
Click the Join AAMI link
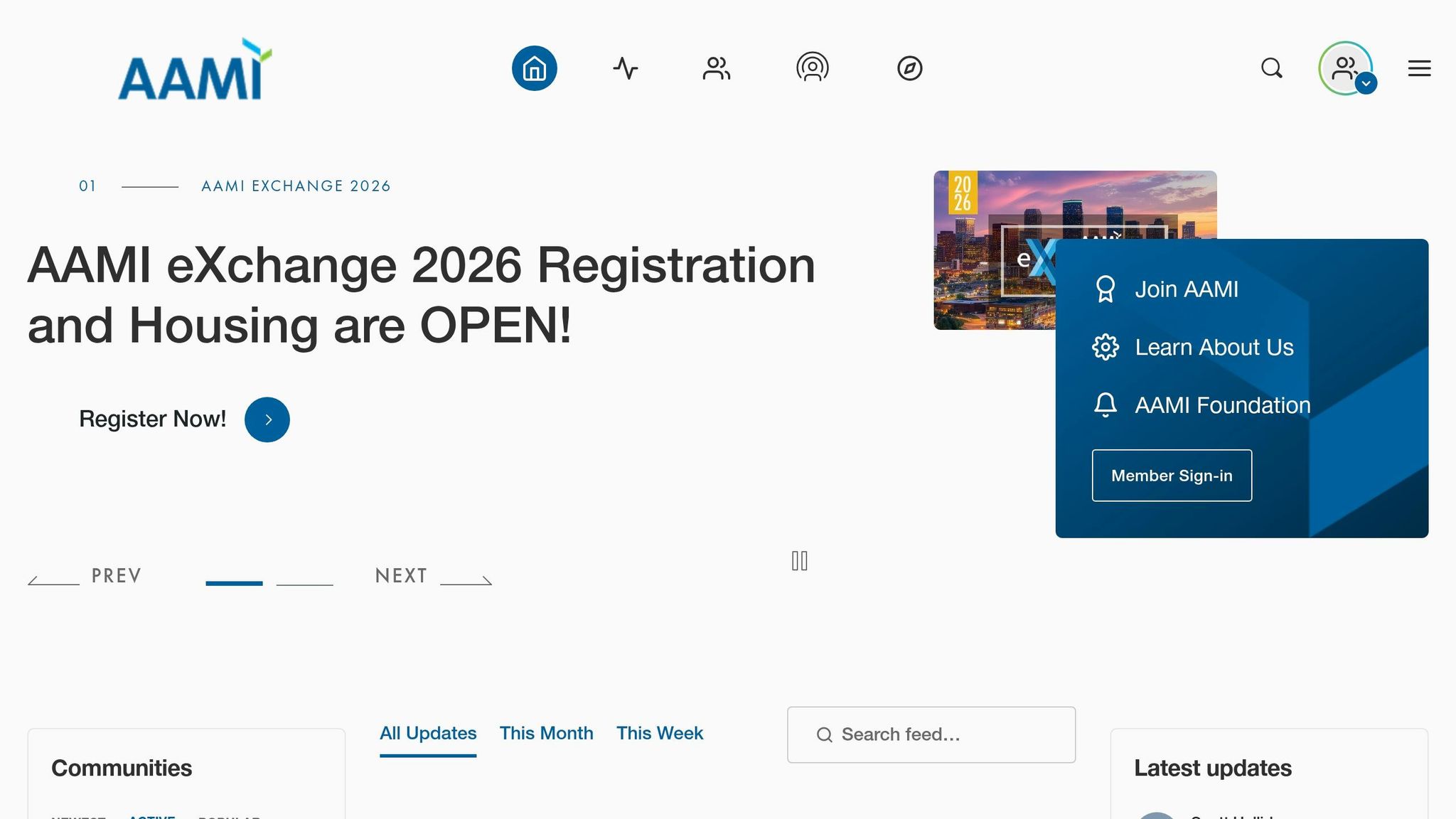(x=1187, y=289)
